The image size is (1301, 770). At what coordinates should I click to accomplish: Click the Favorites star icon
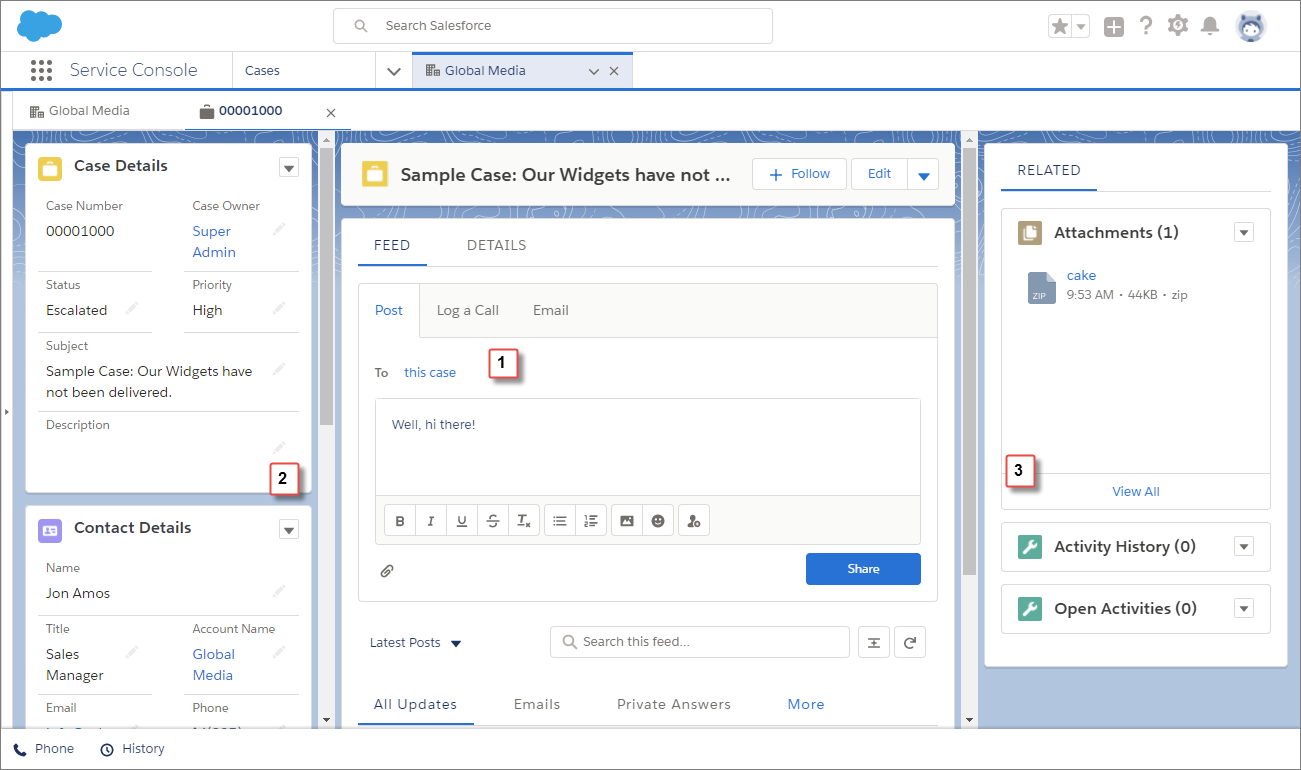pyautogui.click(x=1060, y=27)
